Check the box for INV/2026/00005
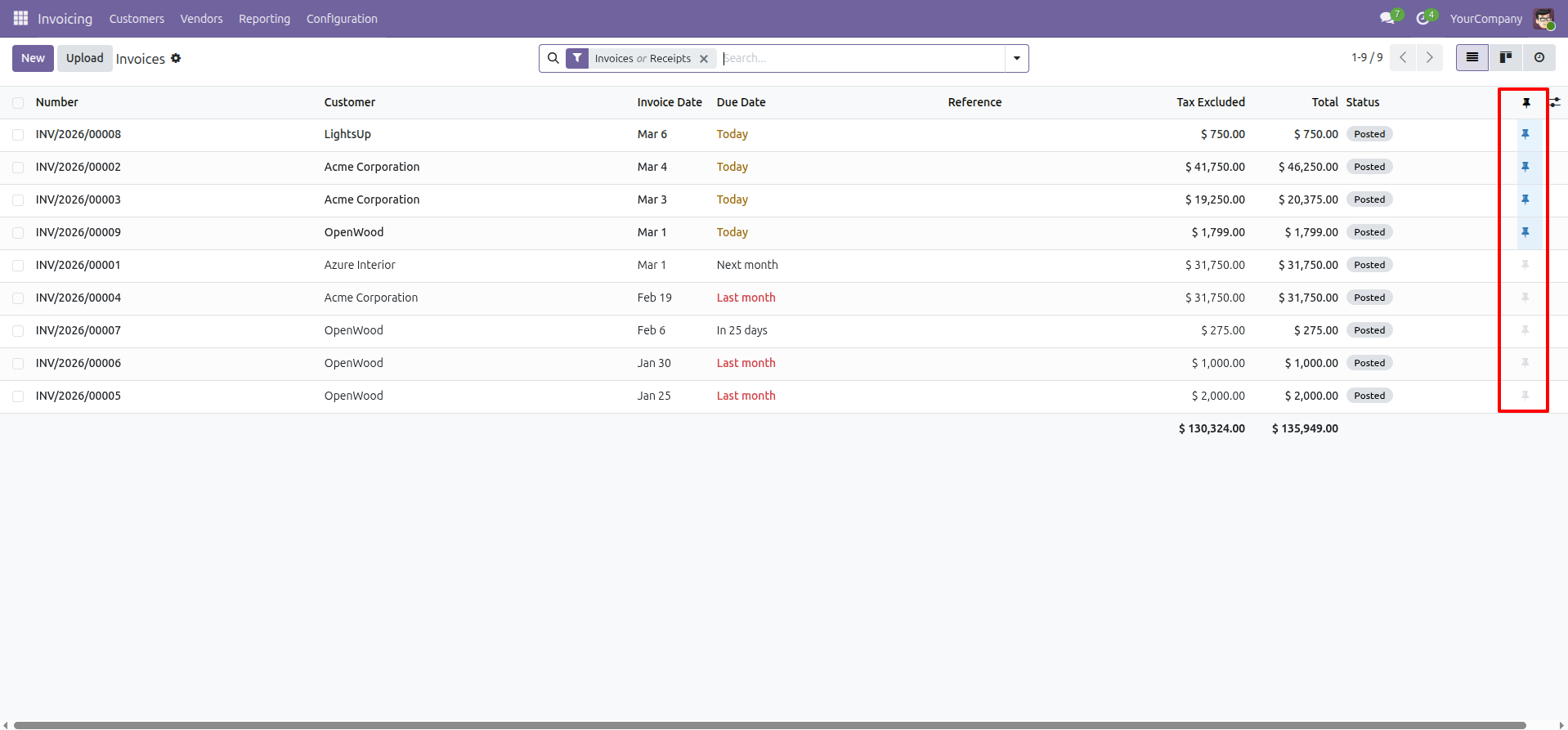This screenshot has width=1568, height=730. pyautogui.click(x=18, y=396)
